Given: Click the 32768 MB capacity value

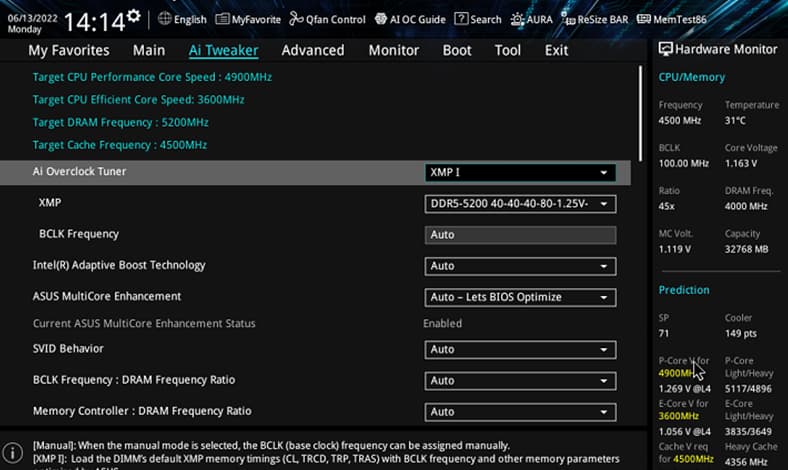Looking at the screenshot, I should pyautogui.click(x=746, y=249).
